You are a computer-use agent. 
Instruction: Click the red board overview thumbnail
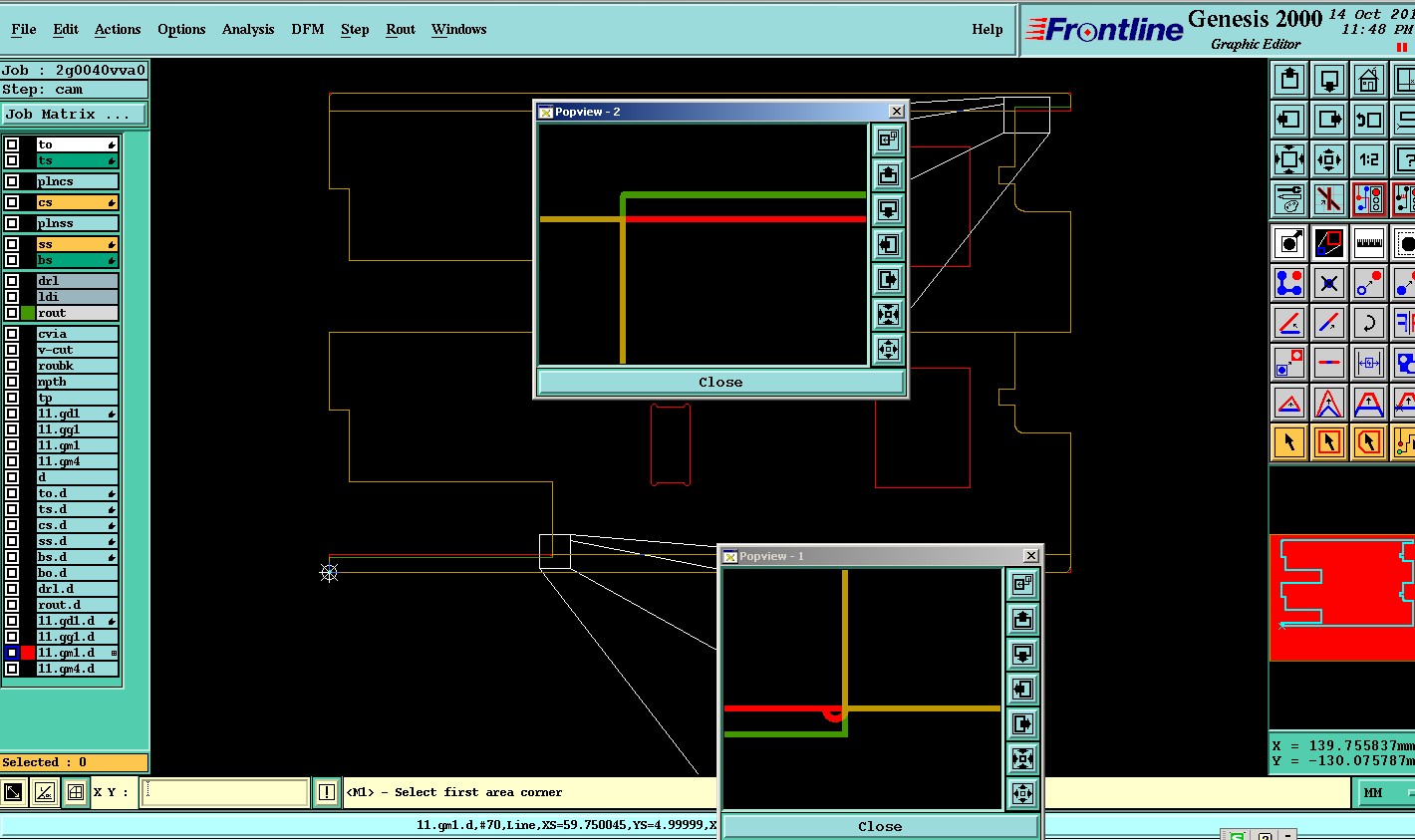coord(1341,598)
